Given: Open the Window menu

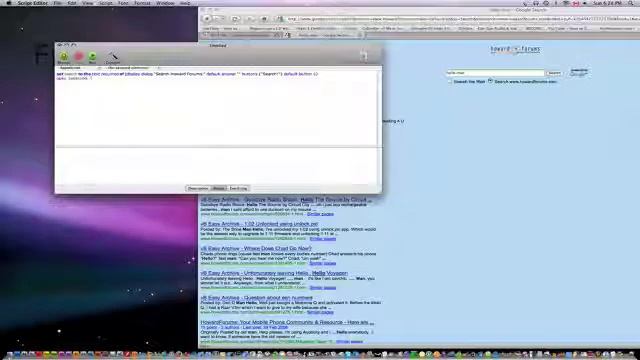Looking at the screenshot, I should click(165, 3).
